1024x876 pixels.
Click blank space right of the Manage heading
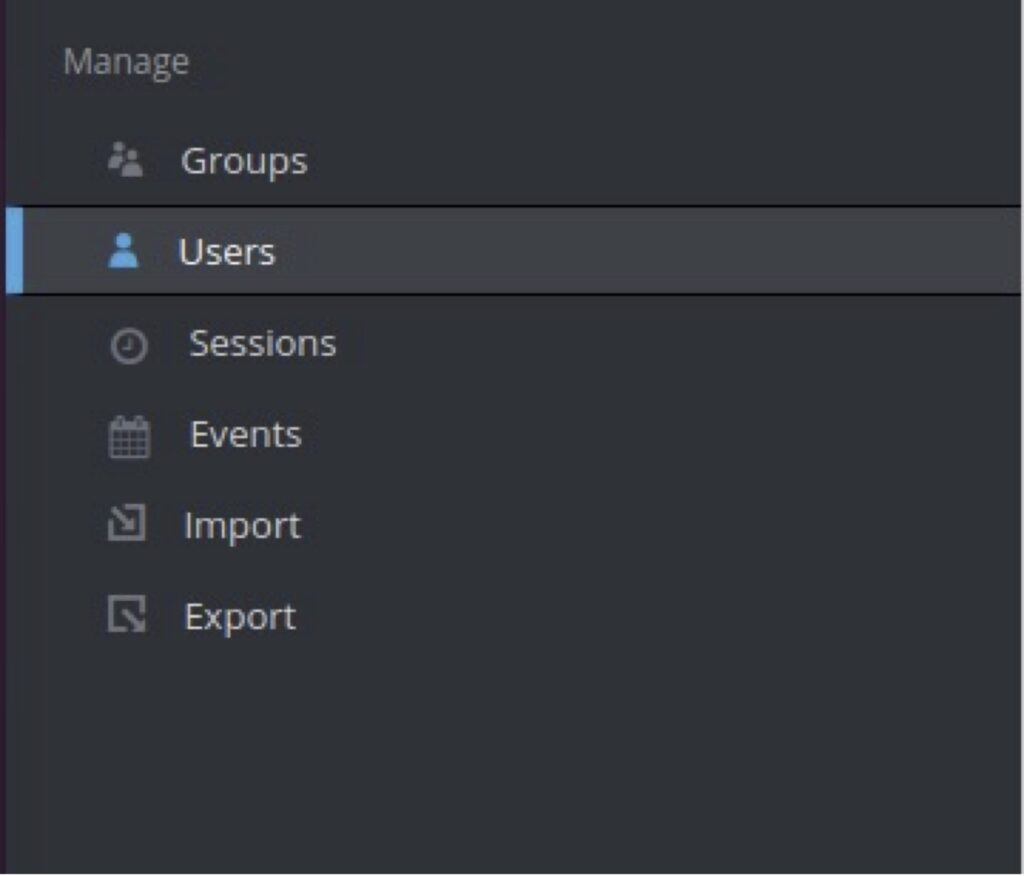[600, 62]
